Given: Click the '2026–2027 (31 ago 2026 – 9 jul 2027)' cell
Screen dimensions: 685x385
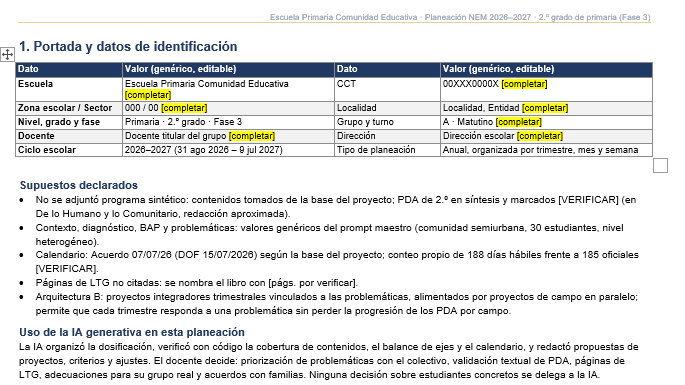Looking at the screenshot, I should pyautogui.click(x=228, y=150).
